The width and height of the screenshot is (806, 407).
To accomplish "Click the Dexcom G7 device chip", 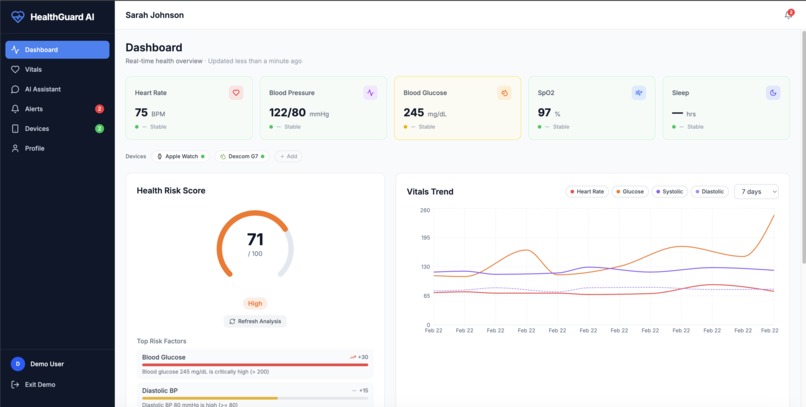I will (x=242, y=156).
